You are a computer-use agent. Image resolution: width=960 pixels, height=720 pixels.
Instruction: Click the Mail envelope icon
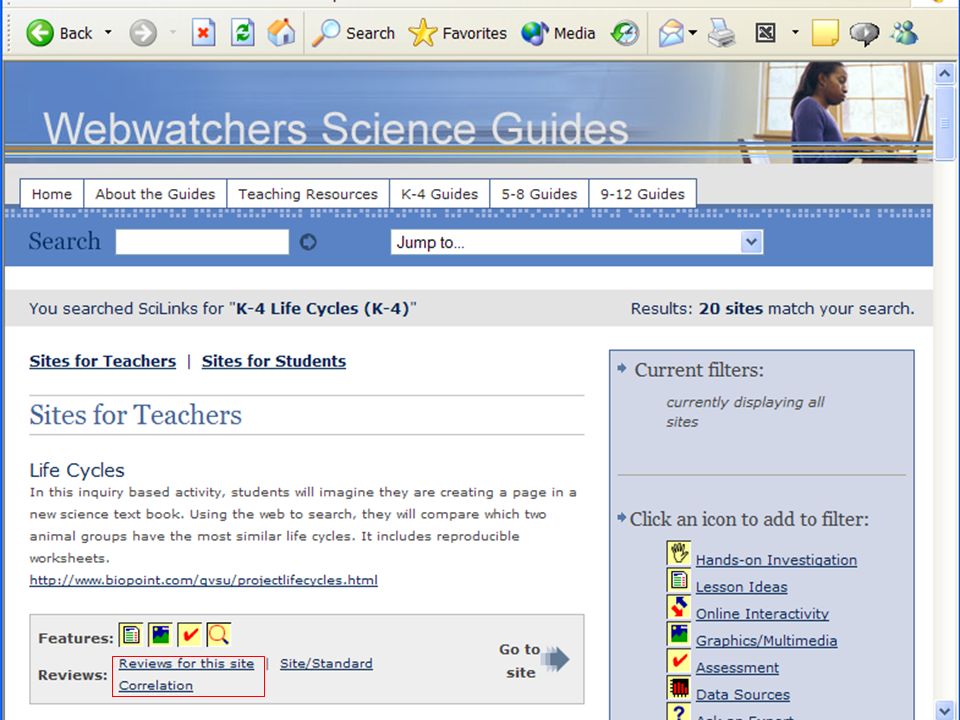point(670,32)
